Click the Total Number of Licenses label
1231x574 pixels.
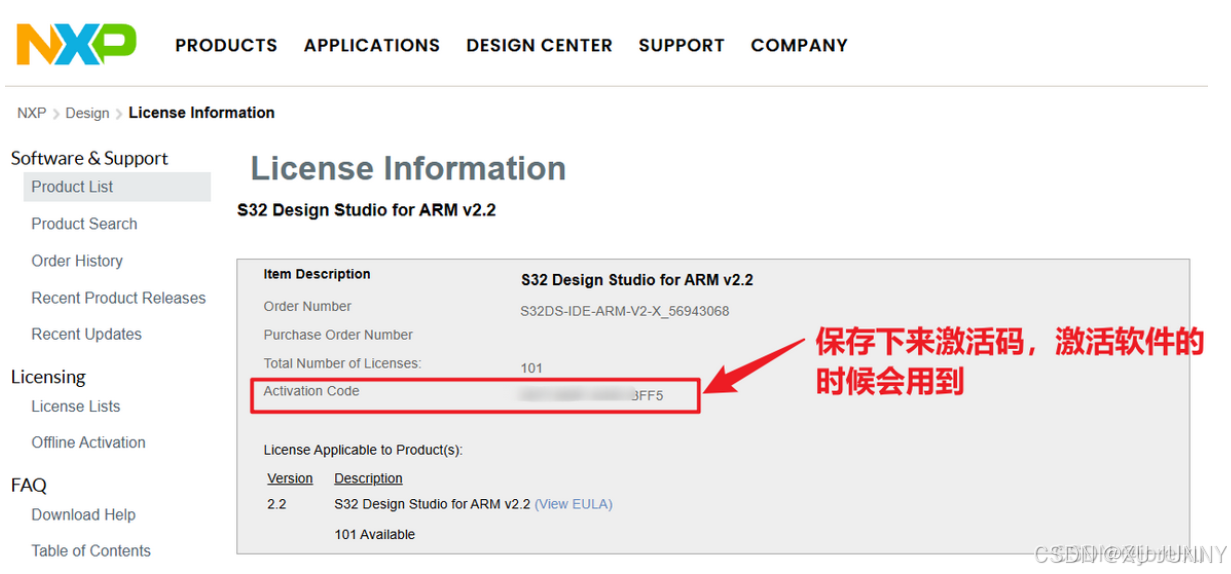343,363
